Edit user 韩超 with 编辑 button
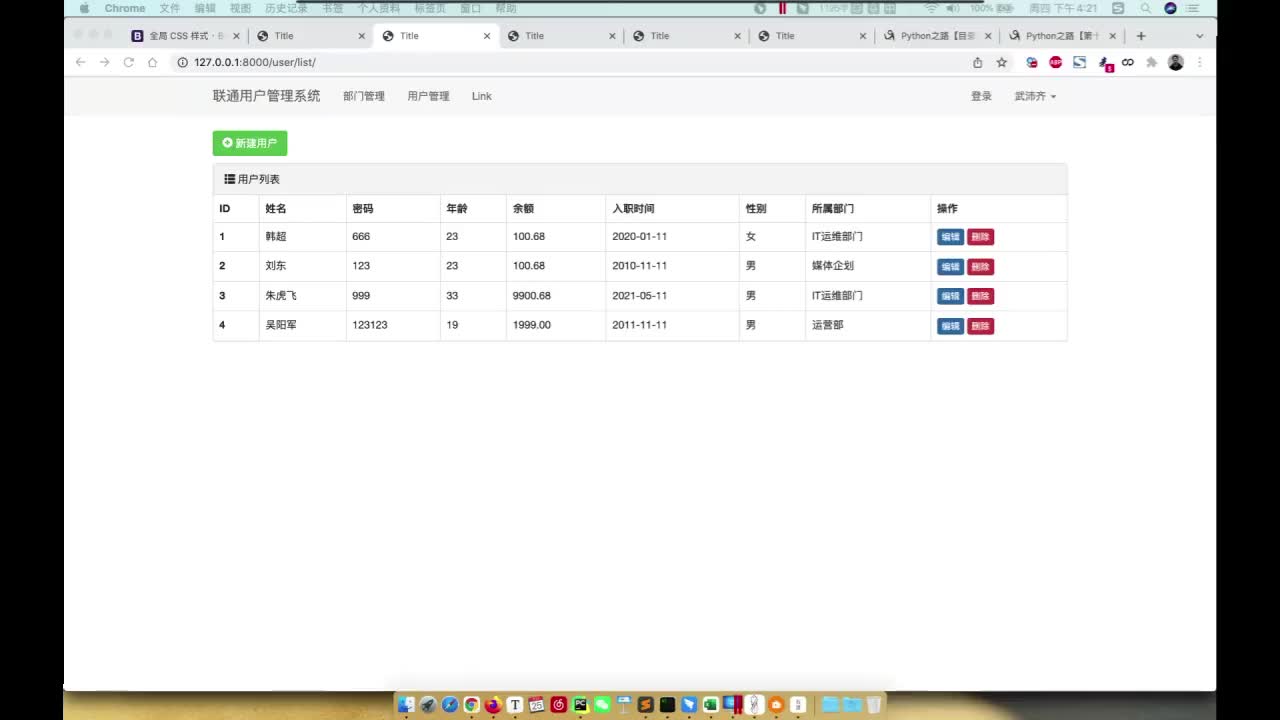 [x=950, y=237]
